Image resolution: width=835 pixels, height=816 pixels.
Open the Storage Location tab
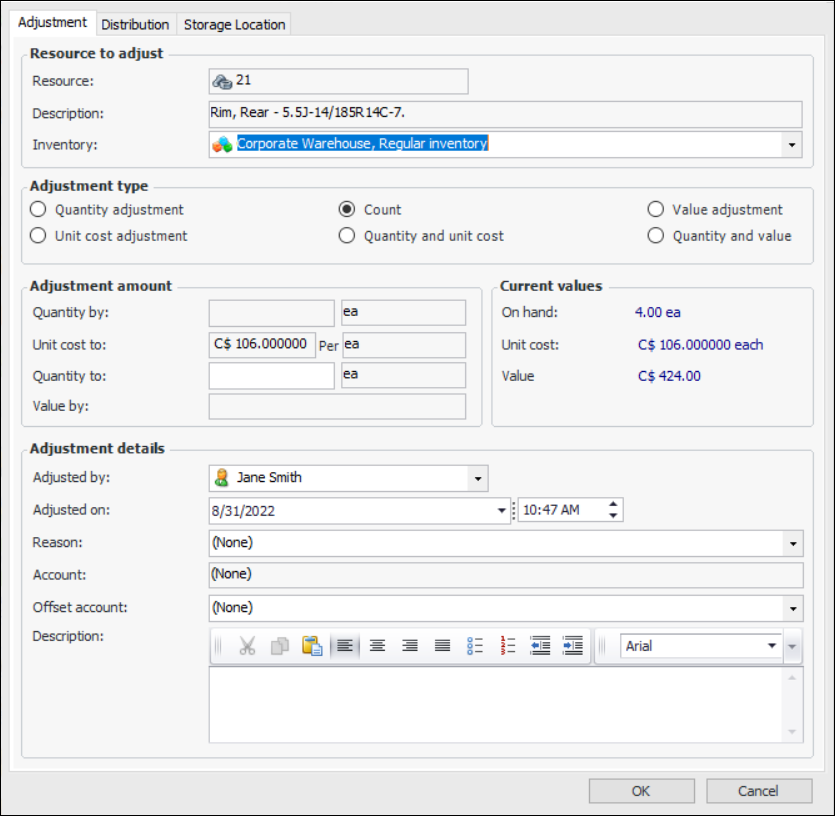[234, 24]
